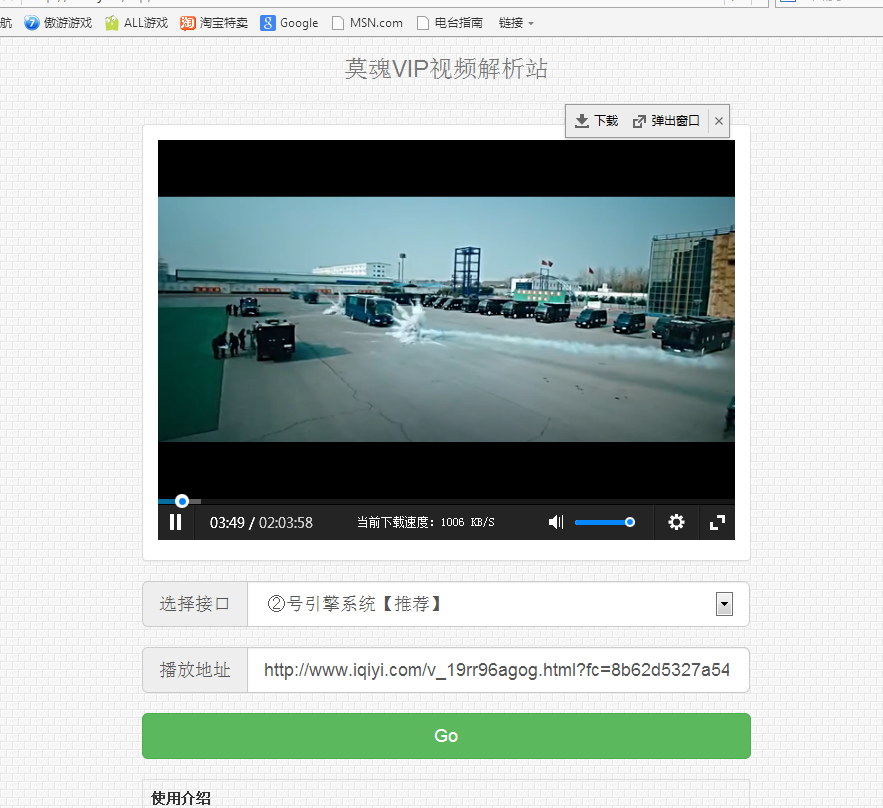
Task: Click the 电台指南 page icon
Action: [x=423, y=23]
